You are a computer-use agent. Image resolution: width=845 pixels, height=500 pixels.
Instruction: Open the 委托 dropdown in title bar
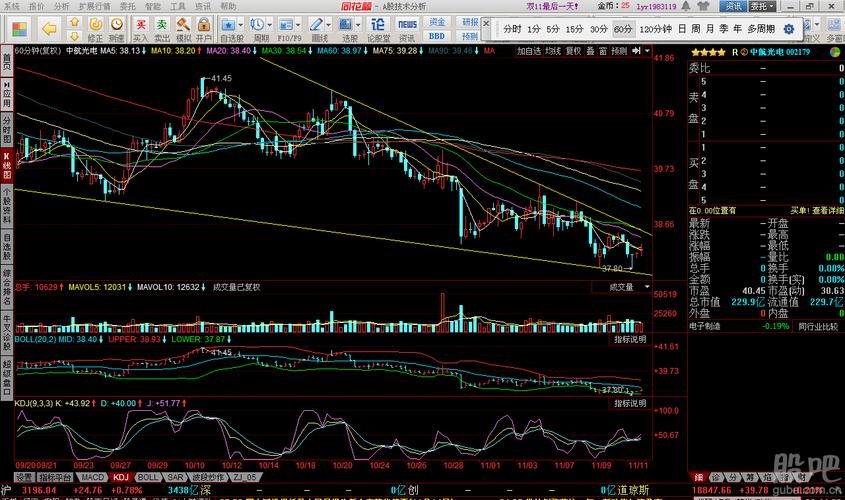point(762,6)
